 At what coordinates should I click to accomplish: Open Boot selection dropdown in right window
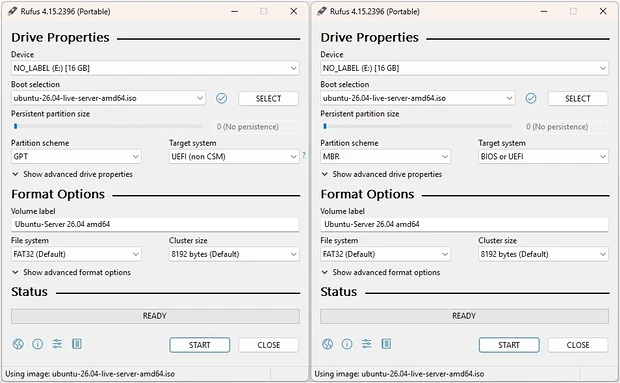tap(418, 98)
